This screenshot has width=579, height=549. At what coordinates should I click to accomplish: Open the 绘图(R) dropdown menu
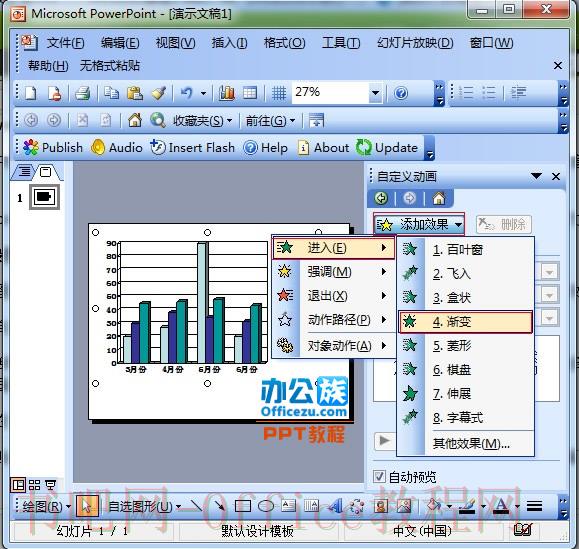pyautogui.click(x=47, y=506)
